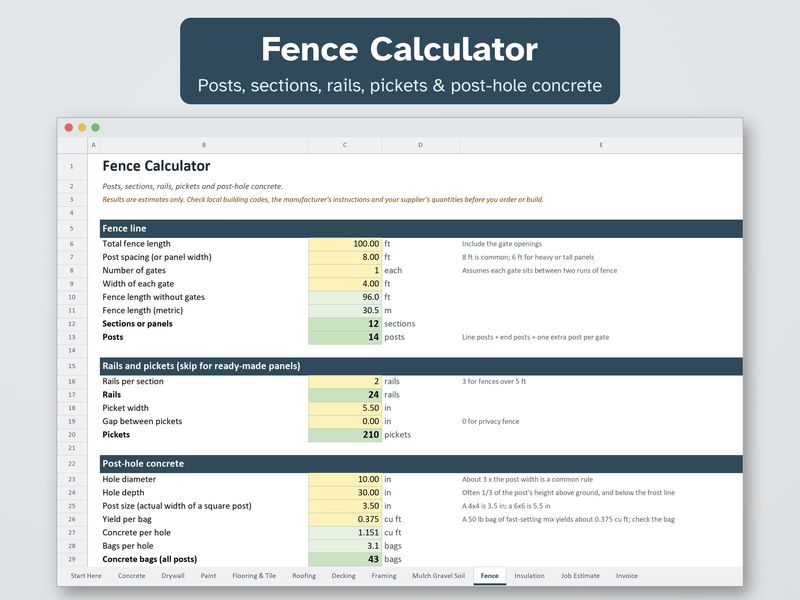
Task: Select column B header
Action: 204,145
